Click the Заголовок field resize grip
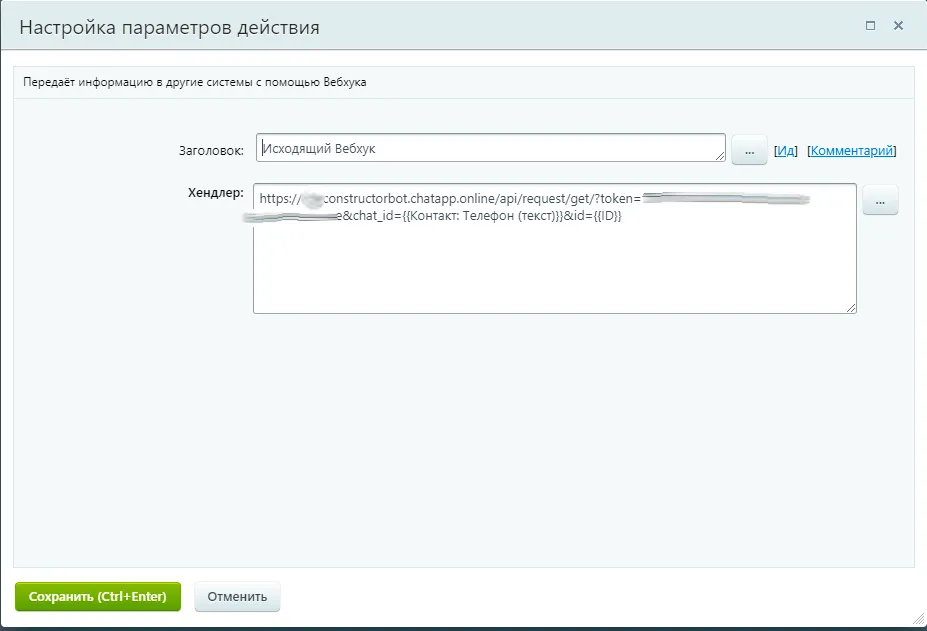This screenshot has width=927, height=631. pyautogui.click(x=719, y=156)
